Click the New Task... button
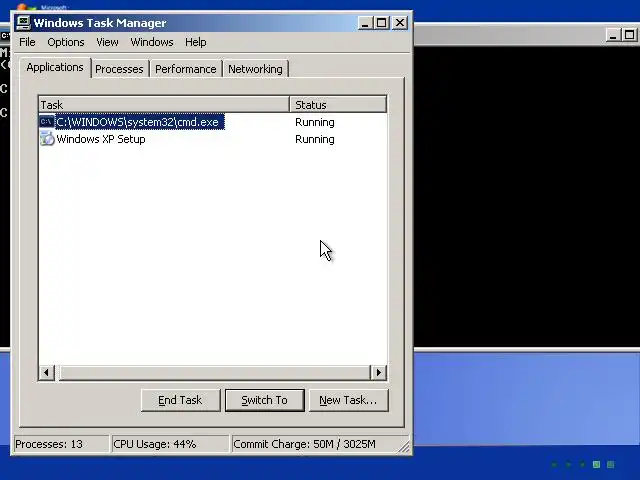The image size is (640, 480). coord(348,400)
